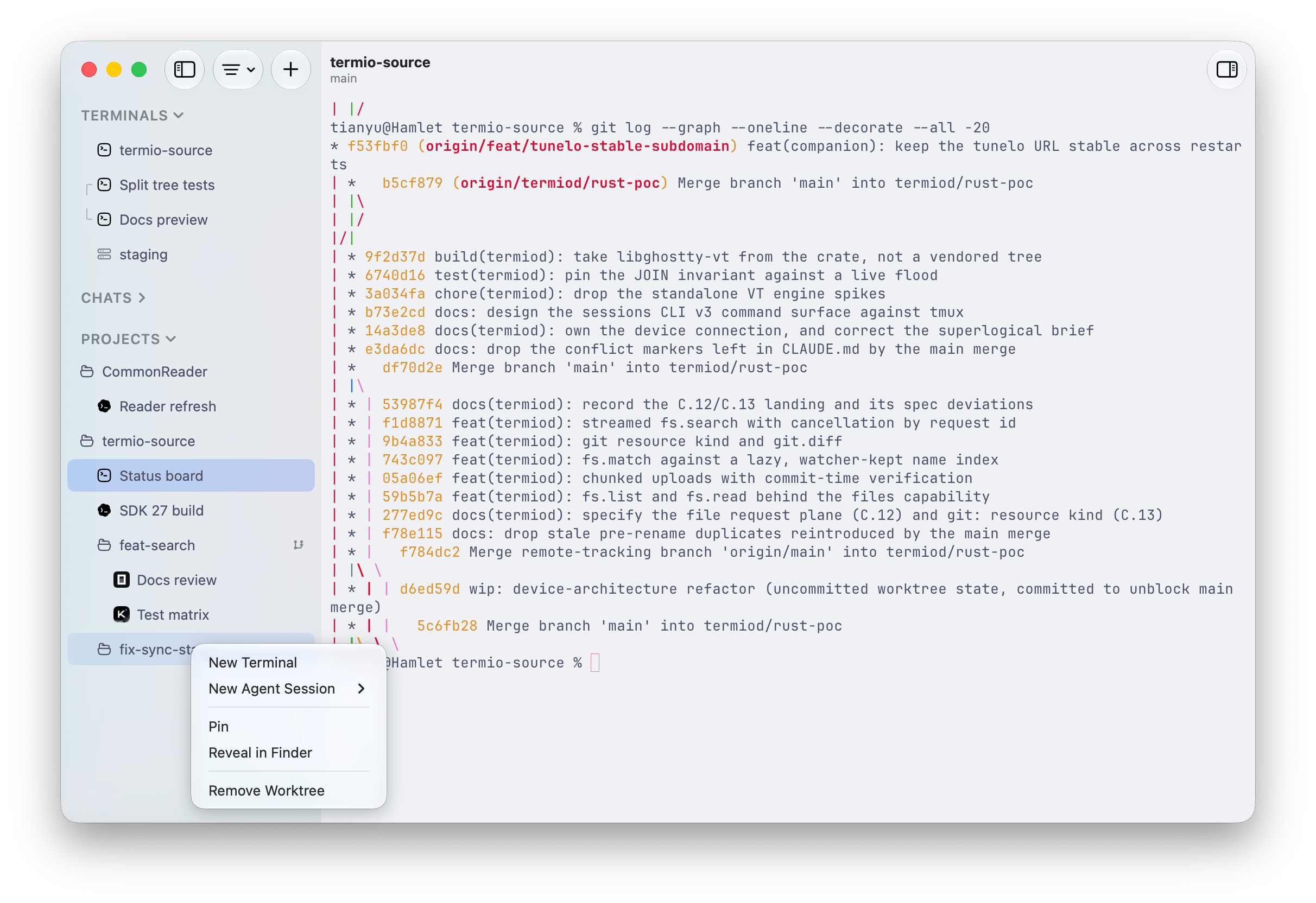The image size is (1316, 903).
Task: Click the agent icon beside SDK 27 build
Action: [104, 510]
